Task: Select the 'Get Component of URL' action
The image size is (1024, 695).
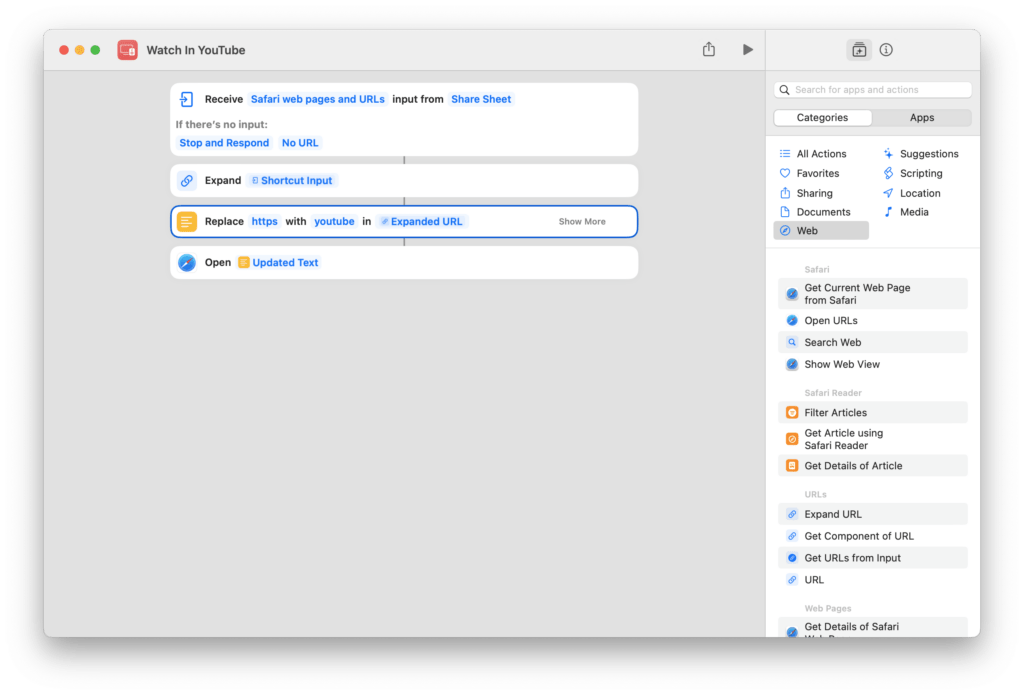Action: 859,536
